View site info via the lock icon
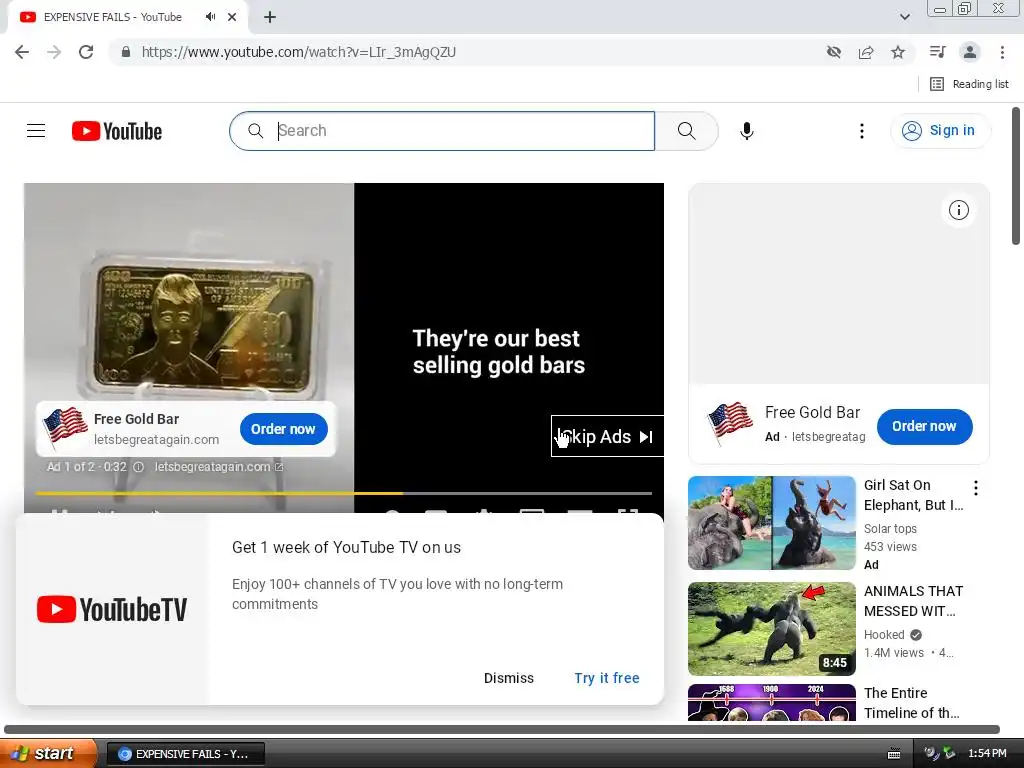The height and width of the screenshot is (768, 1024). [x=125, y=52]
